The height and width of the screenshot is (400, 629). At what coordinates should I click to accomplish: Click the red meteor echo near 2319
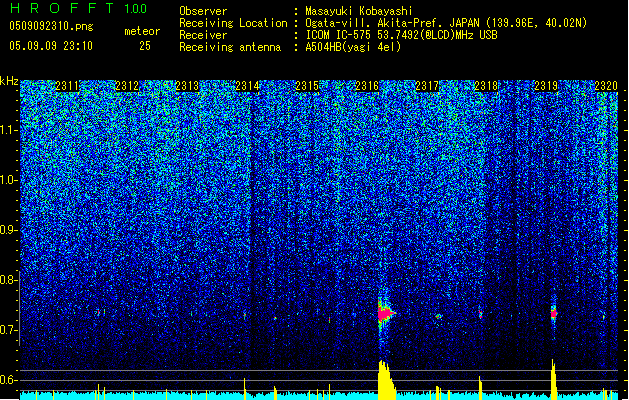point(554,314)
